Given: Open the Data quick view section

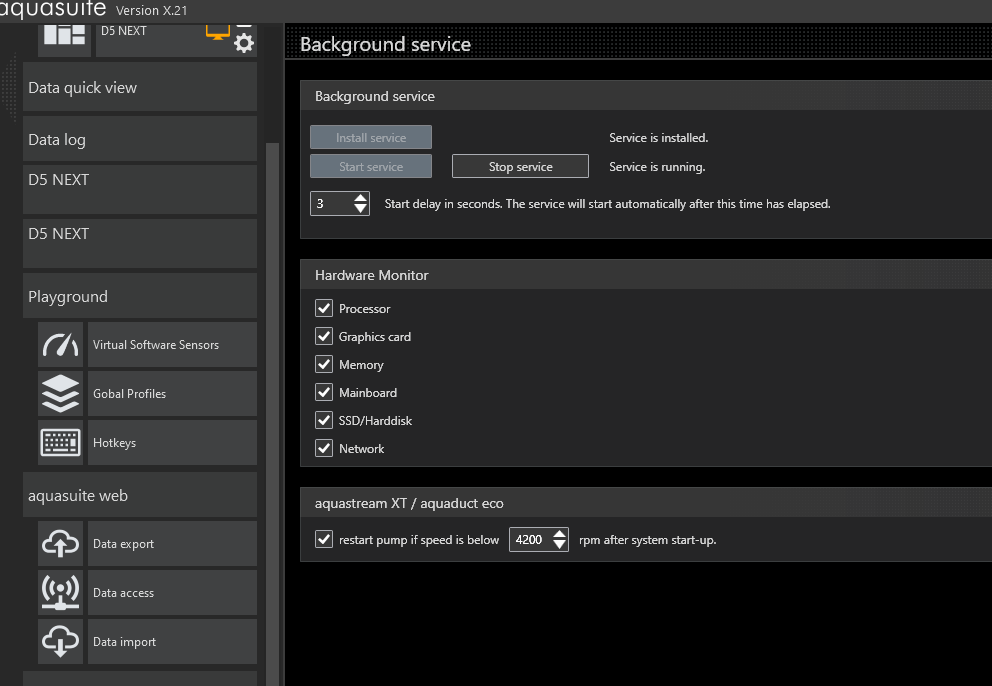Looking at the screenshot, I should (140, 88).
